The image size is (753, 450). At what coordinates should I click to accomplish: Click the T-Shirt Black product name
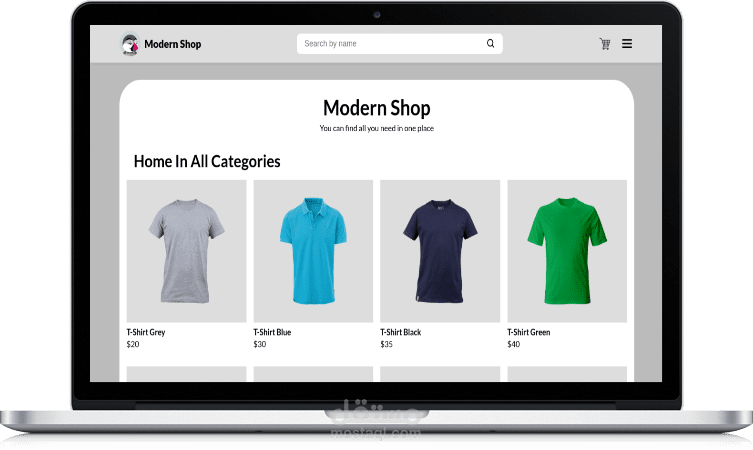pos(401,332)
